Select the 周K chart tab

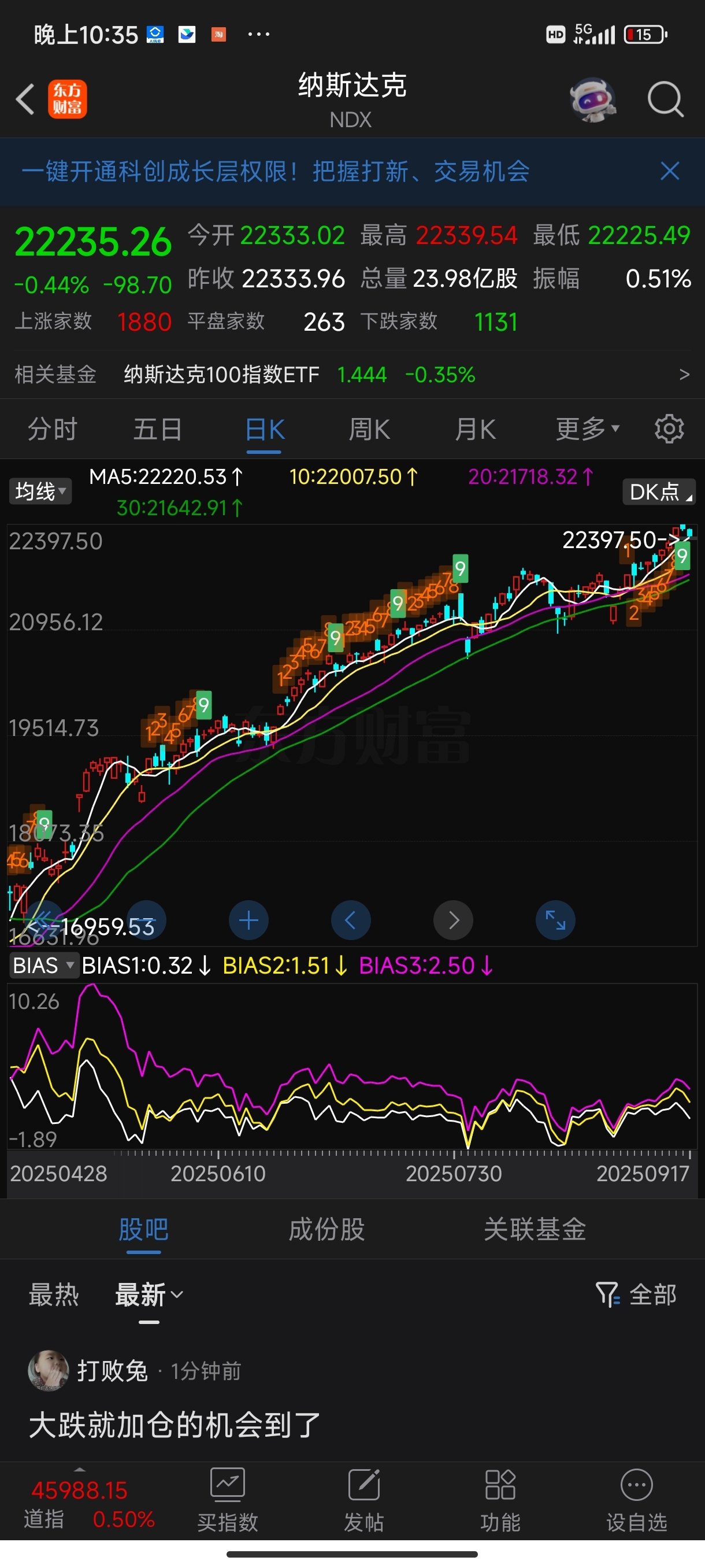pyautogui.click(x=369, y=430)
